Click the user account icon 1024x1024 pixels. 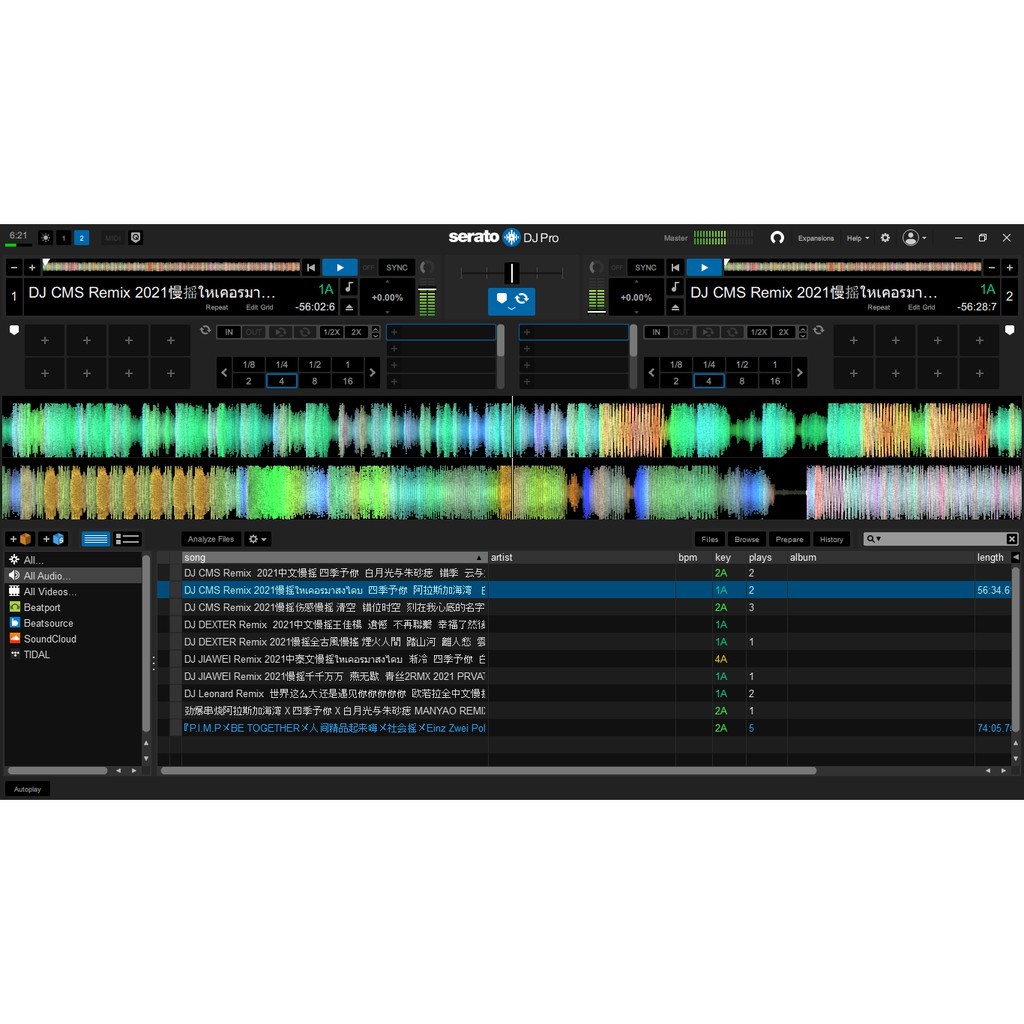(x=909, y=238)
